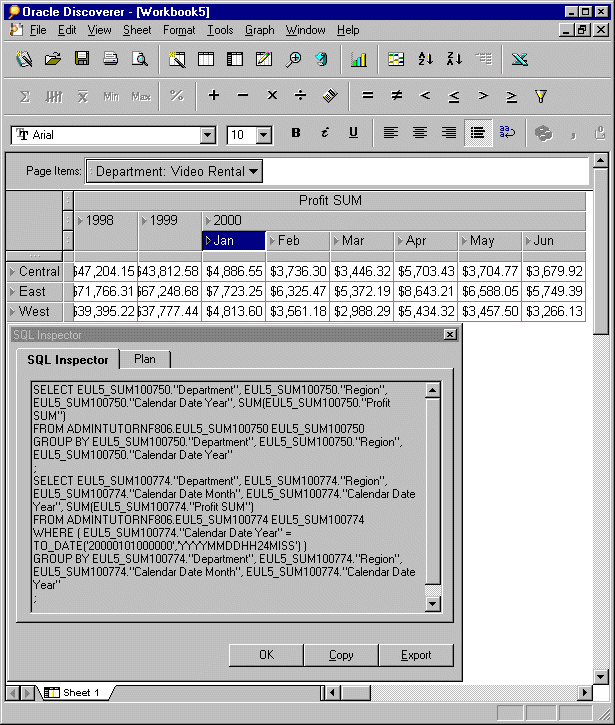The width and height of the screenshot is (615, 725).
Task: Toggle Italic formatting
Action: 325,133
